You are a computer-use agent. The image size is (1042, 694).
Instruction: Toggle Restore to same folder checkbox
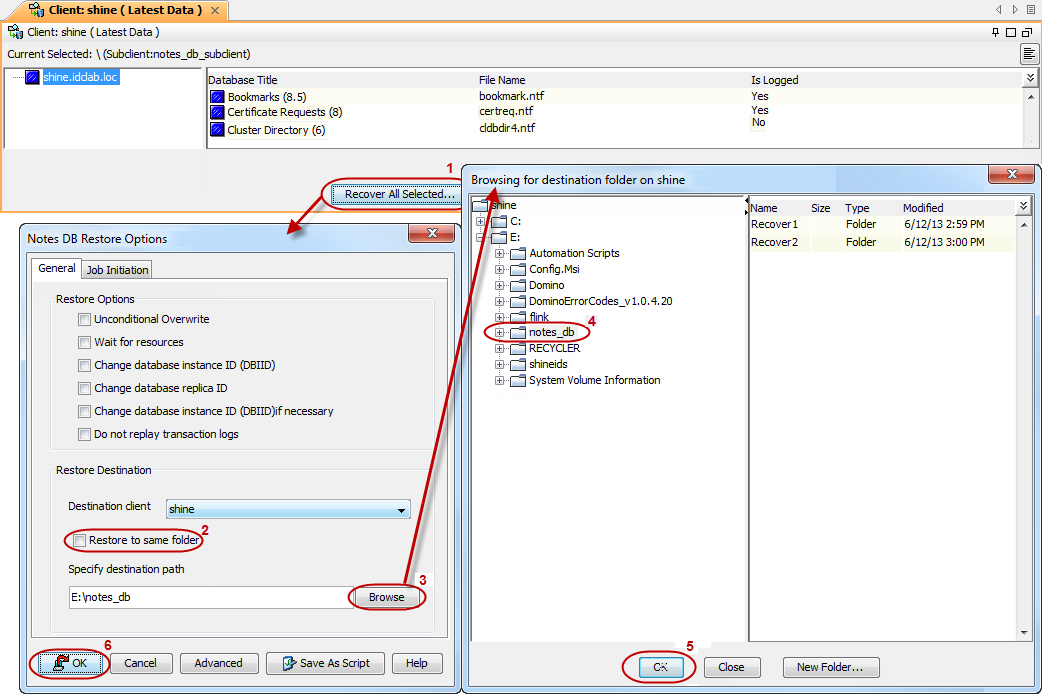79,541
